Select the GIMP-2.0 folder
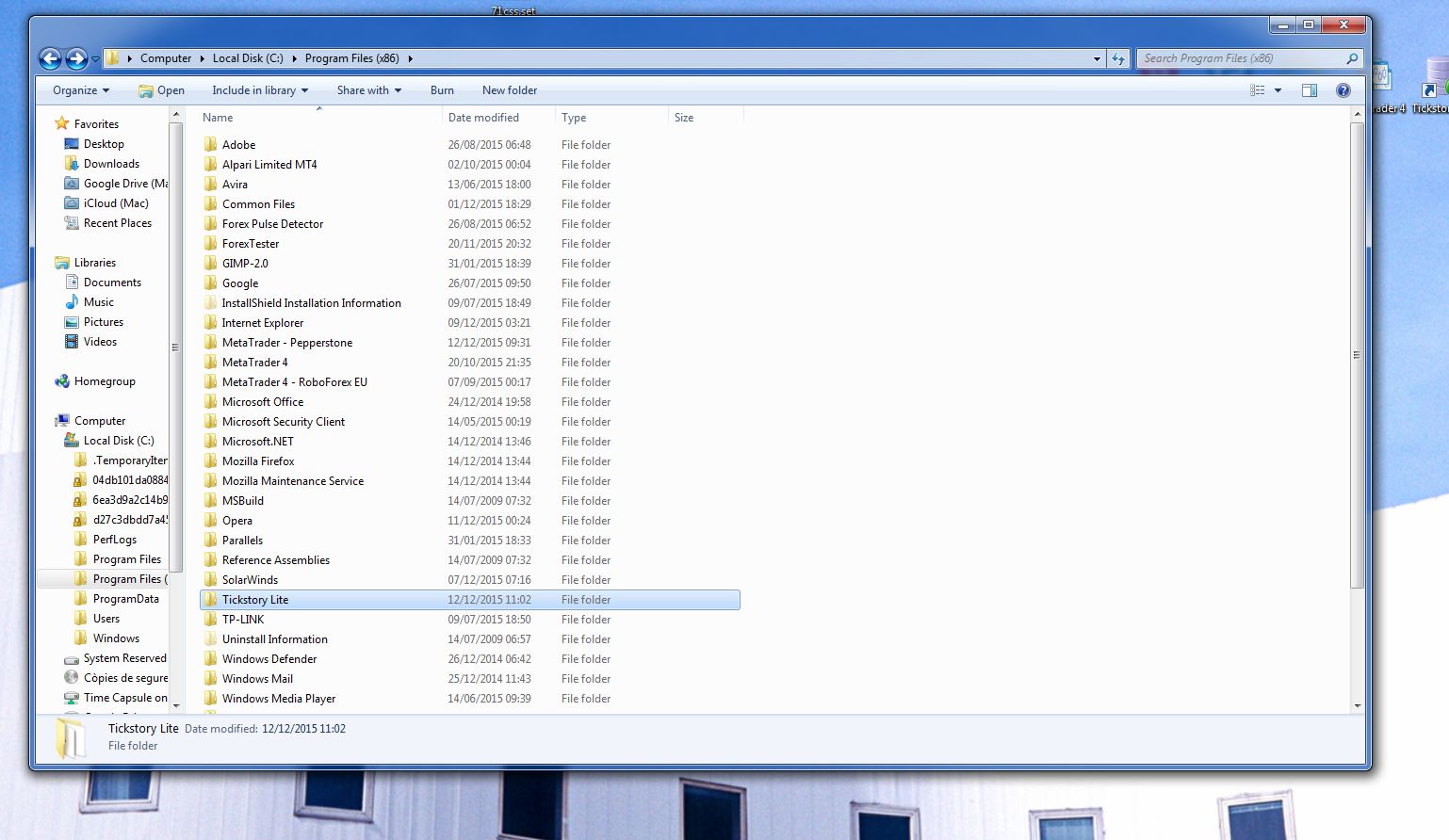 245,264
